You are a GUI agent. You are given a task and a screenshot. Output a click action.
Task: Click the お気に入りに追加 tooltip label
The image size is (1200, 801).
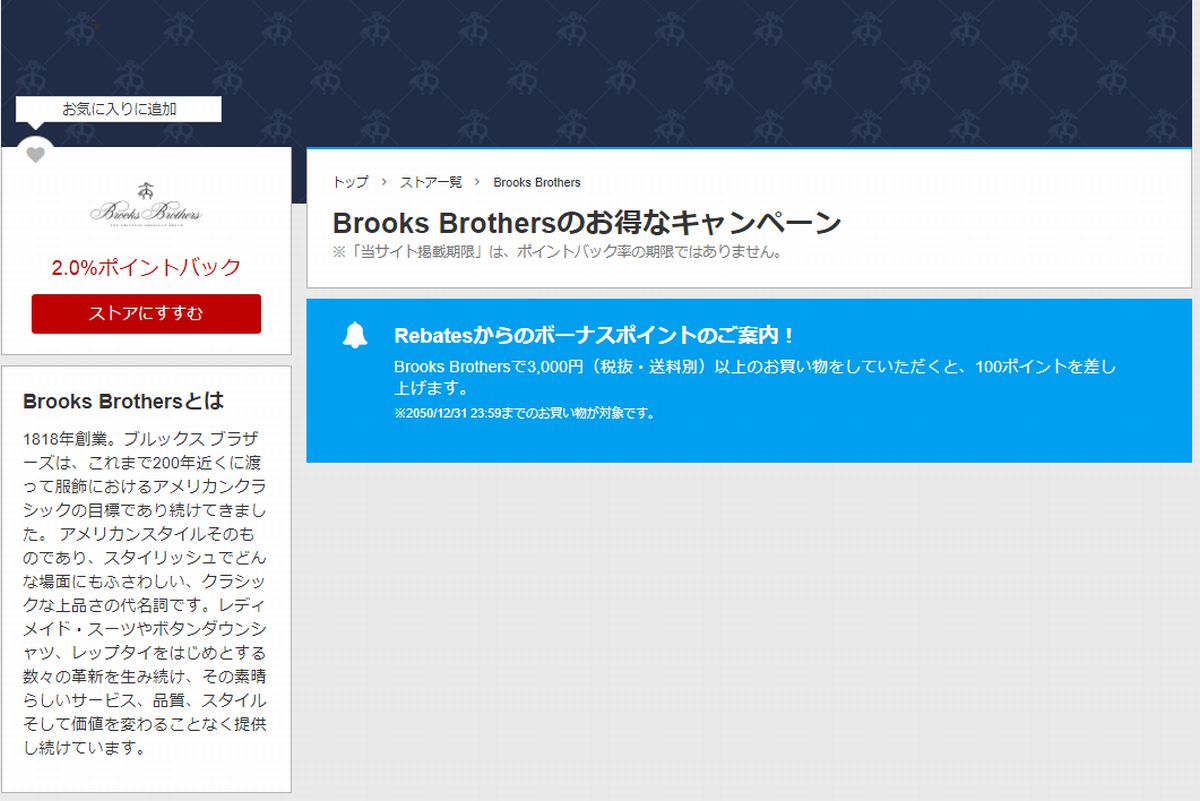pyautogui.click(x=119, y=109)
